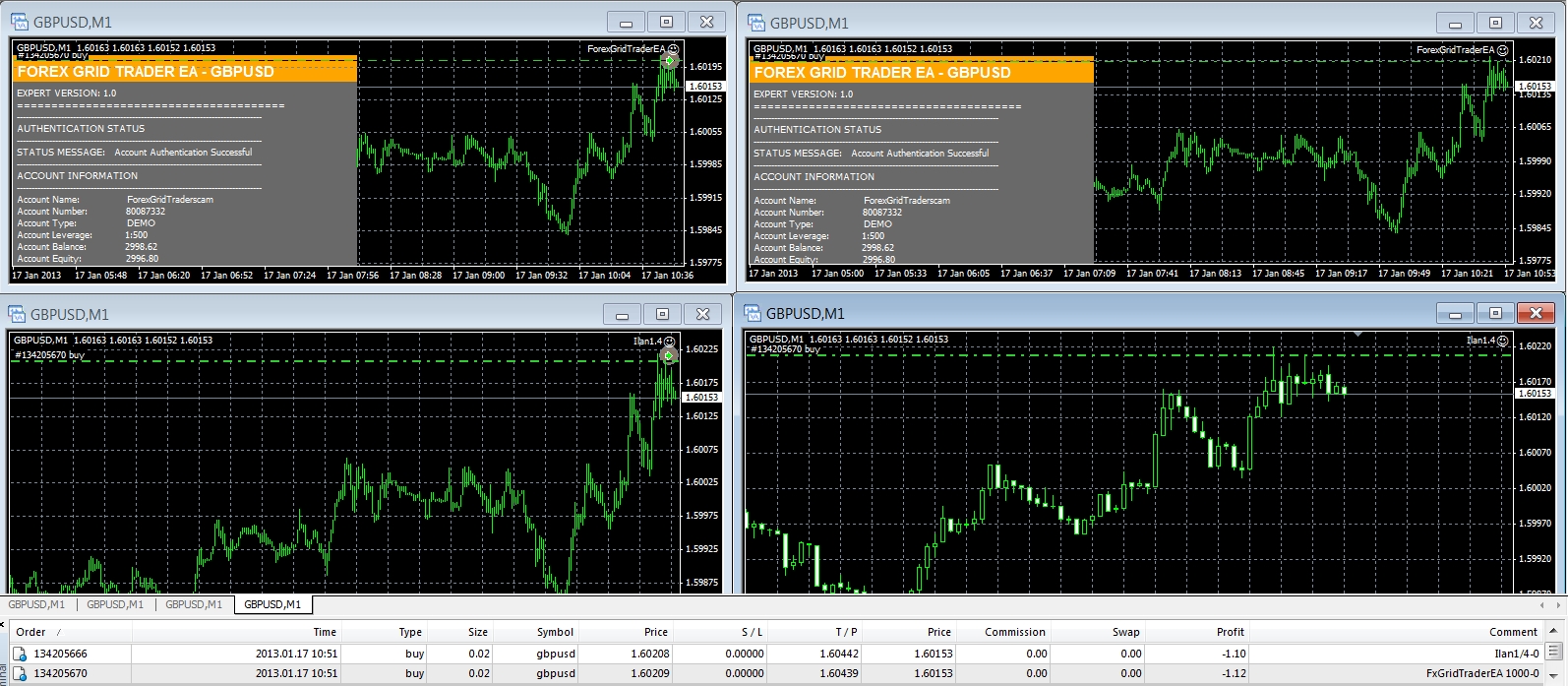The image size is (1568, 686).
Task: Click the chart icon in the lower-right window title bar
Action: tap(753, 313)
